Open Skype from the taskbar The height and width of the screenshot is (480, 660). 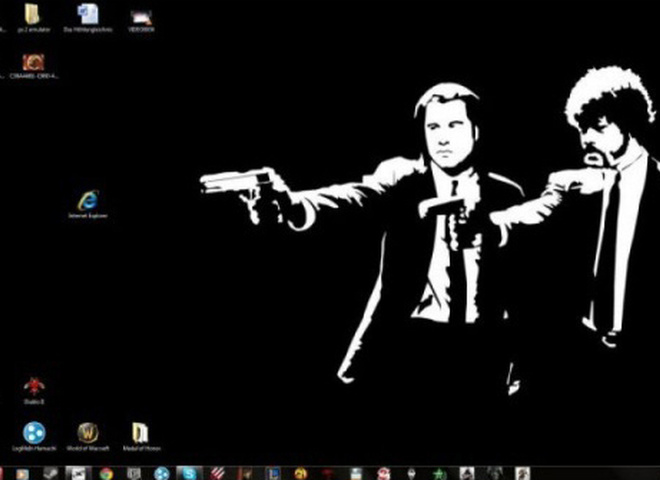(x=189, y=473)
